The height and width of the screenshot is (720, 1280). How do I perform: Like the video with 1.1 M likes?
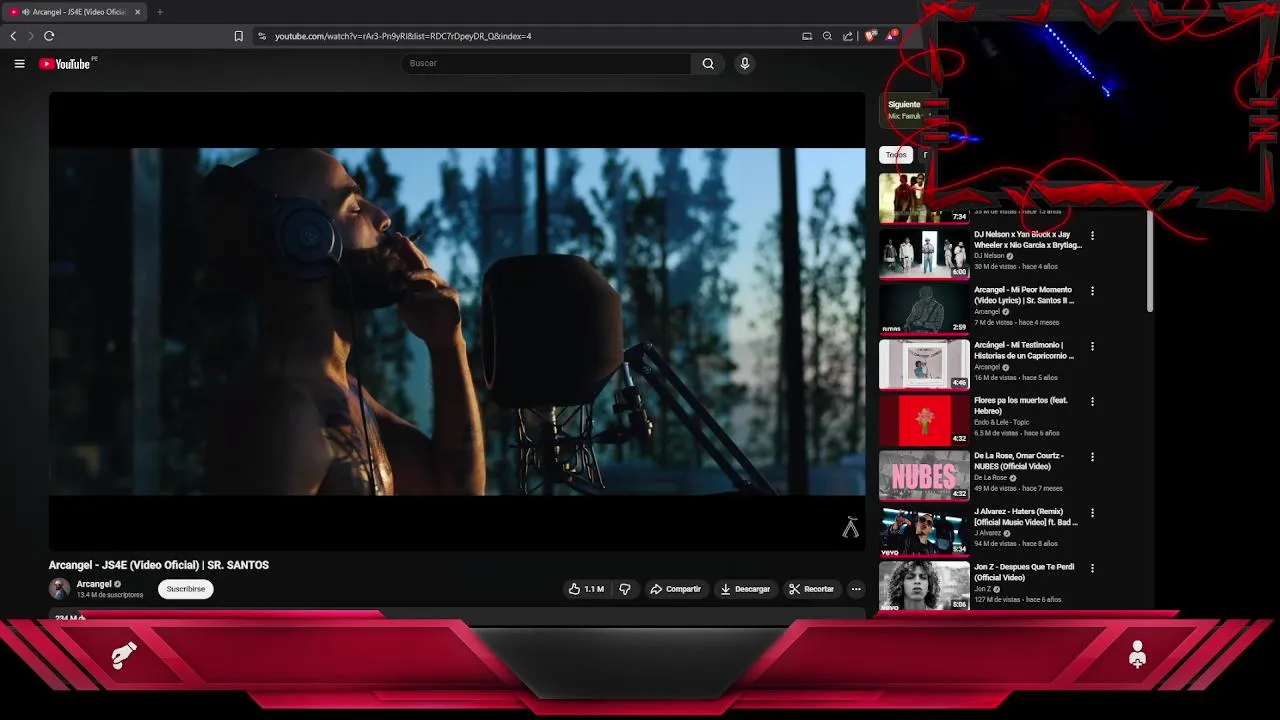[586, 589]
